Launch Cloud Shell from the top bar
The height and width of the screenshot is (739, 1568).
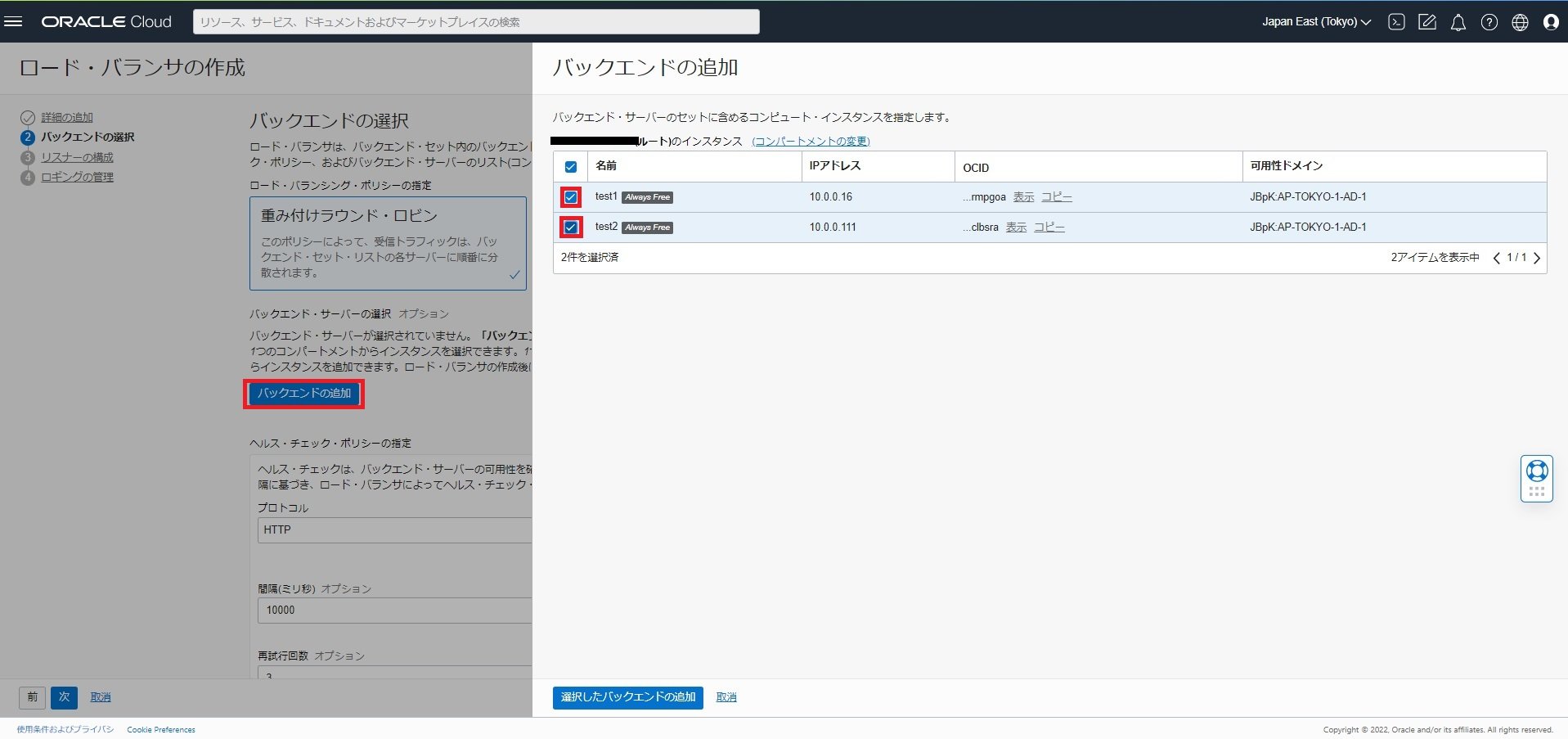[x=1395, y=22]
